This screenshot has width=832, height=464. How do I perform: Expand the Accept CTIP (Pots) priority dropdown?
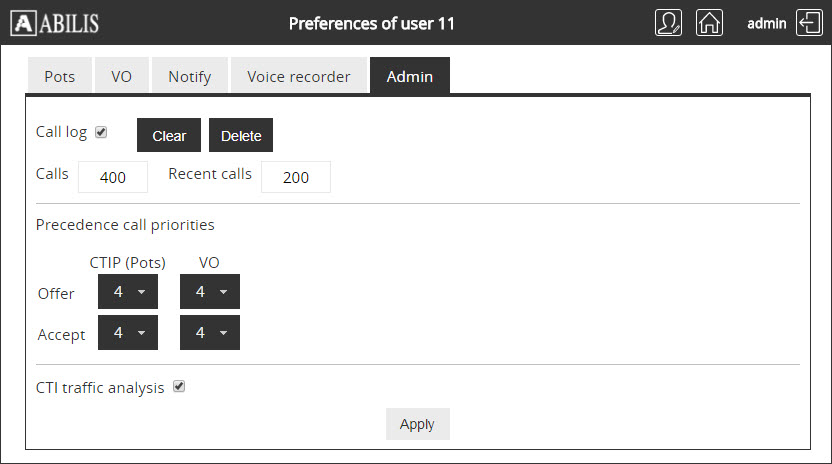128,333
